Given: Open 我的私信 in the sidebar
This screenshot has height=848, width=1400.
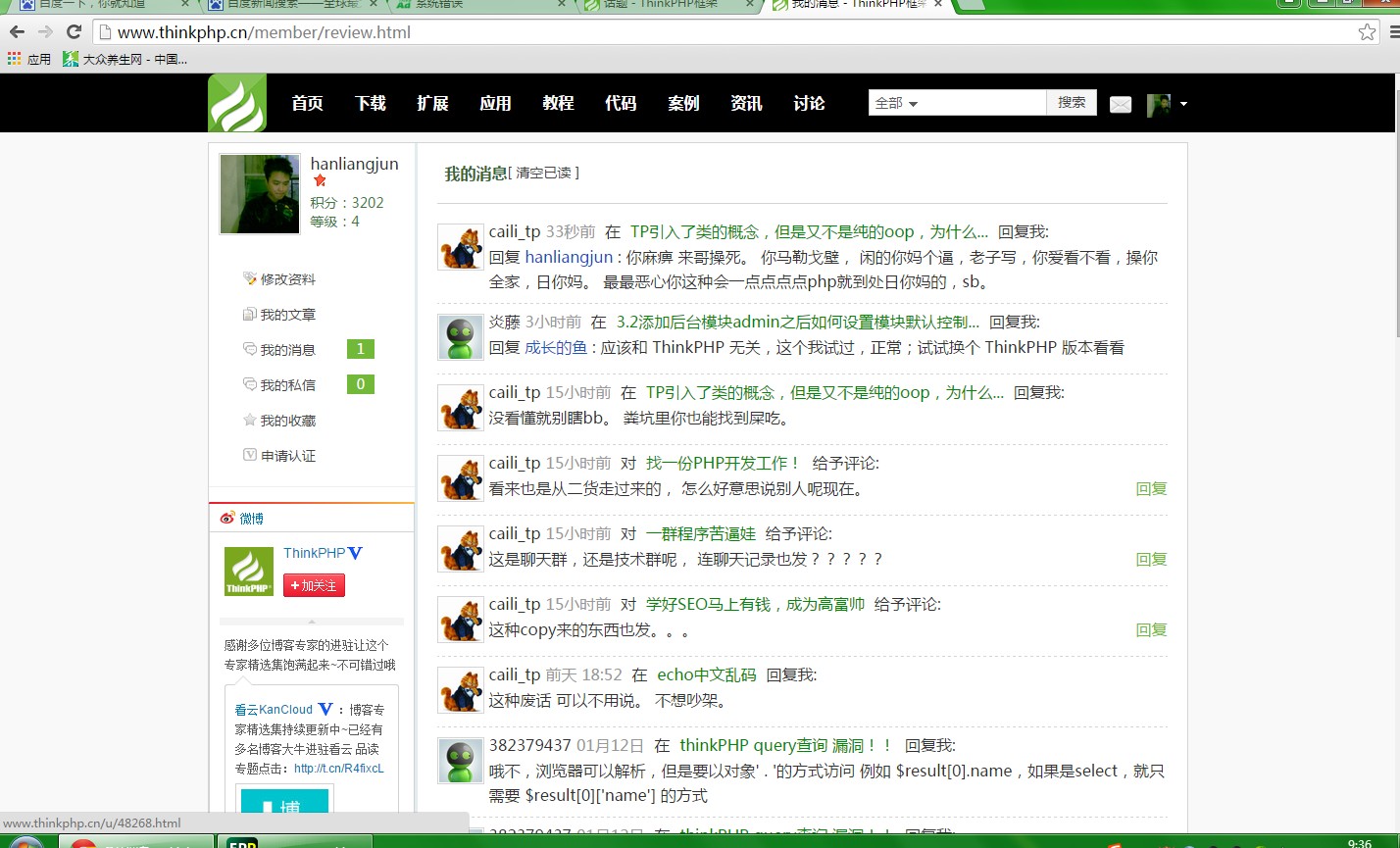Looking at the screenshot, I should coord(287,384).
